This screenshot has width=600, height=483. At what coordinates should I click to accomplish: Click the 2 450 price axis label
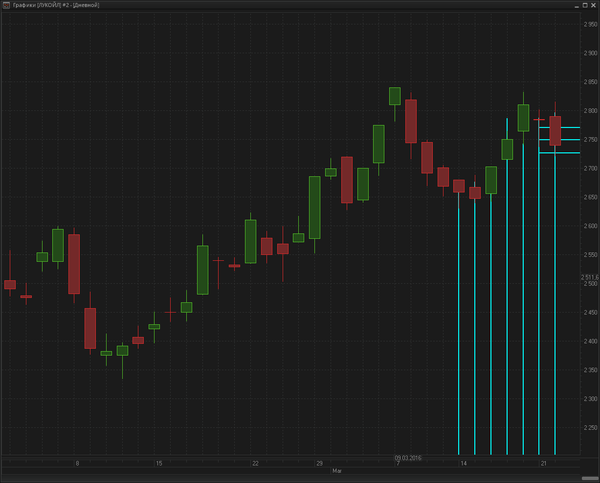[x=590, y=312]
